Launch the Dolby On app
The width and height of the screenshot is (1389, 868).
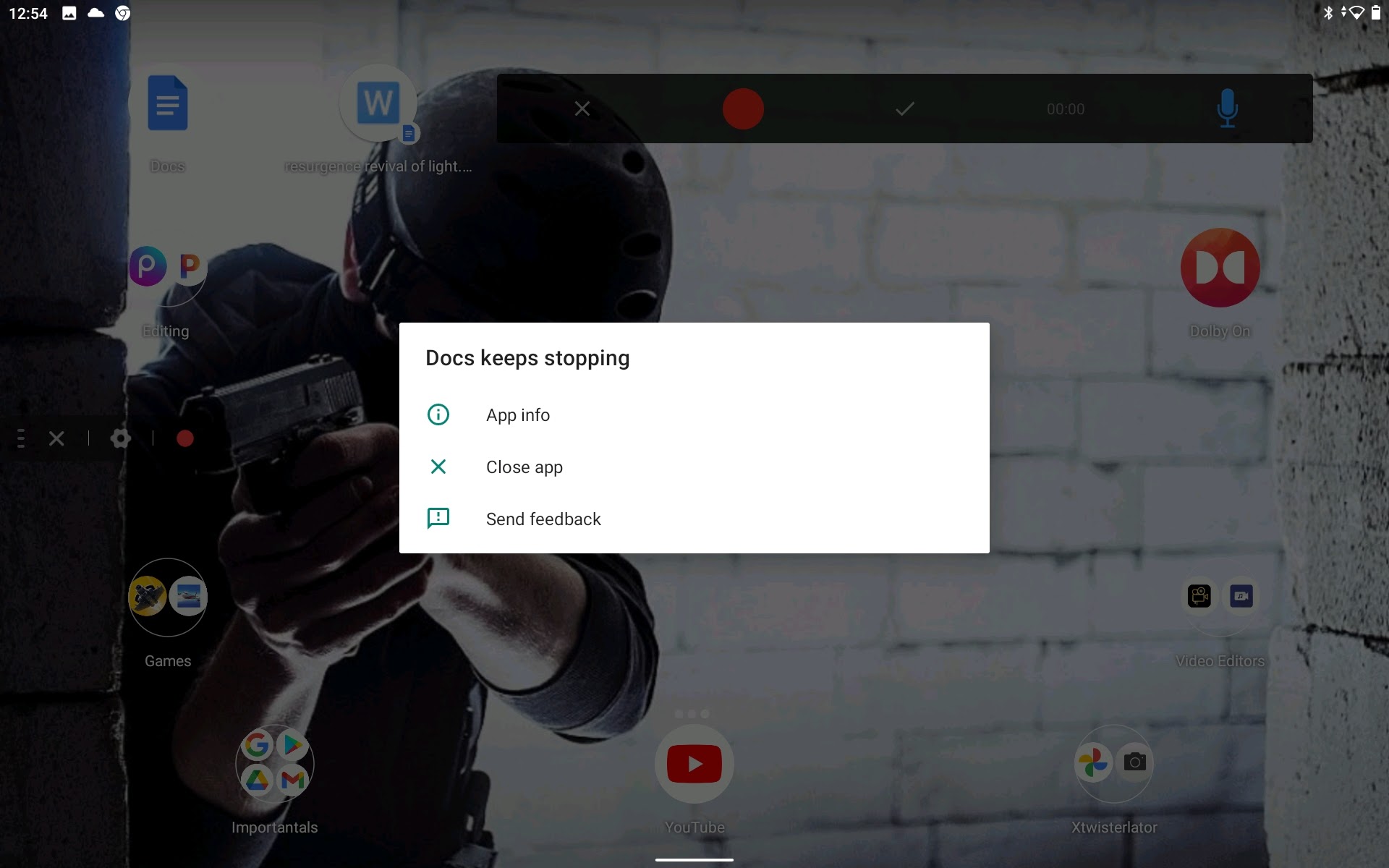(x=1220, y=268)
